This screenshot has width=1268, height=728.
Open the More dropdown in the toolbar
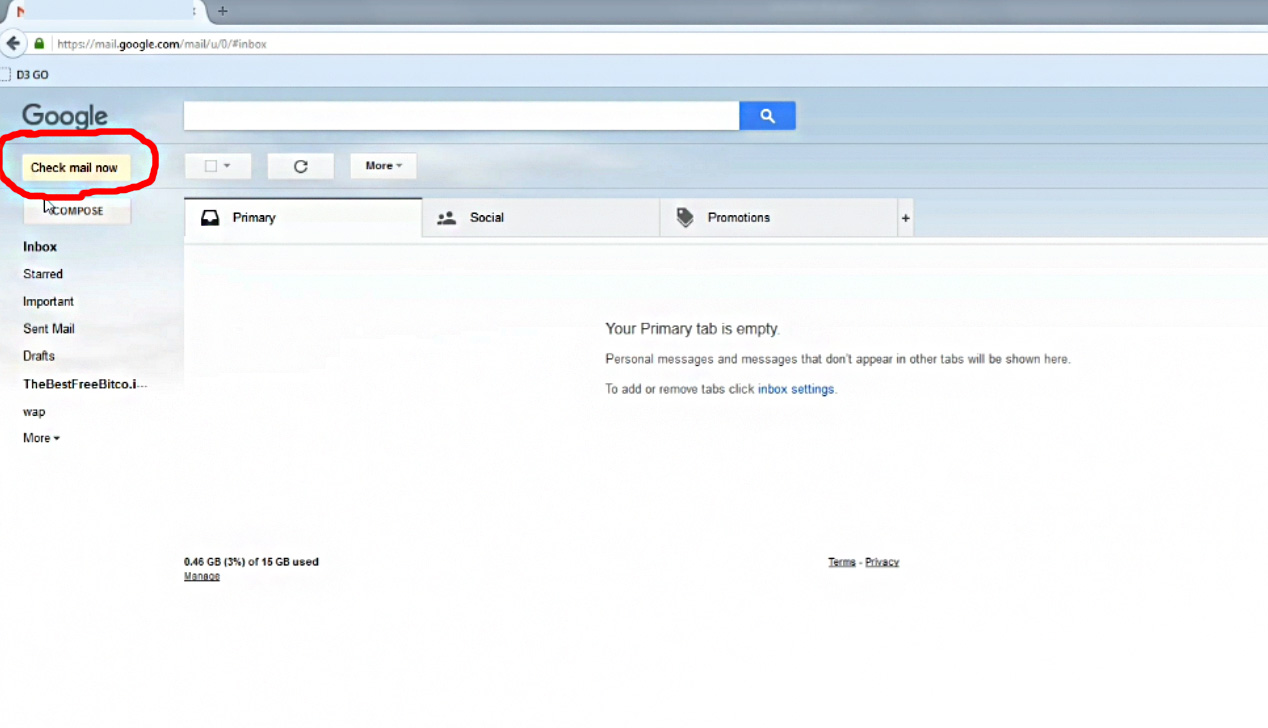click(383, 165)
